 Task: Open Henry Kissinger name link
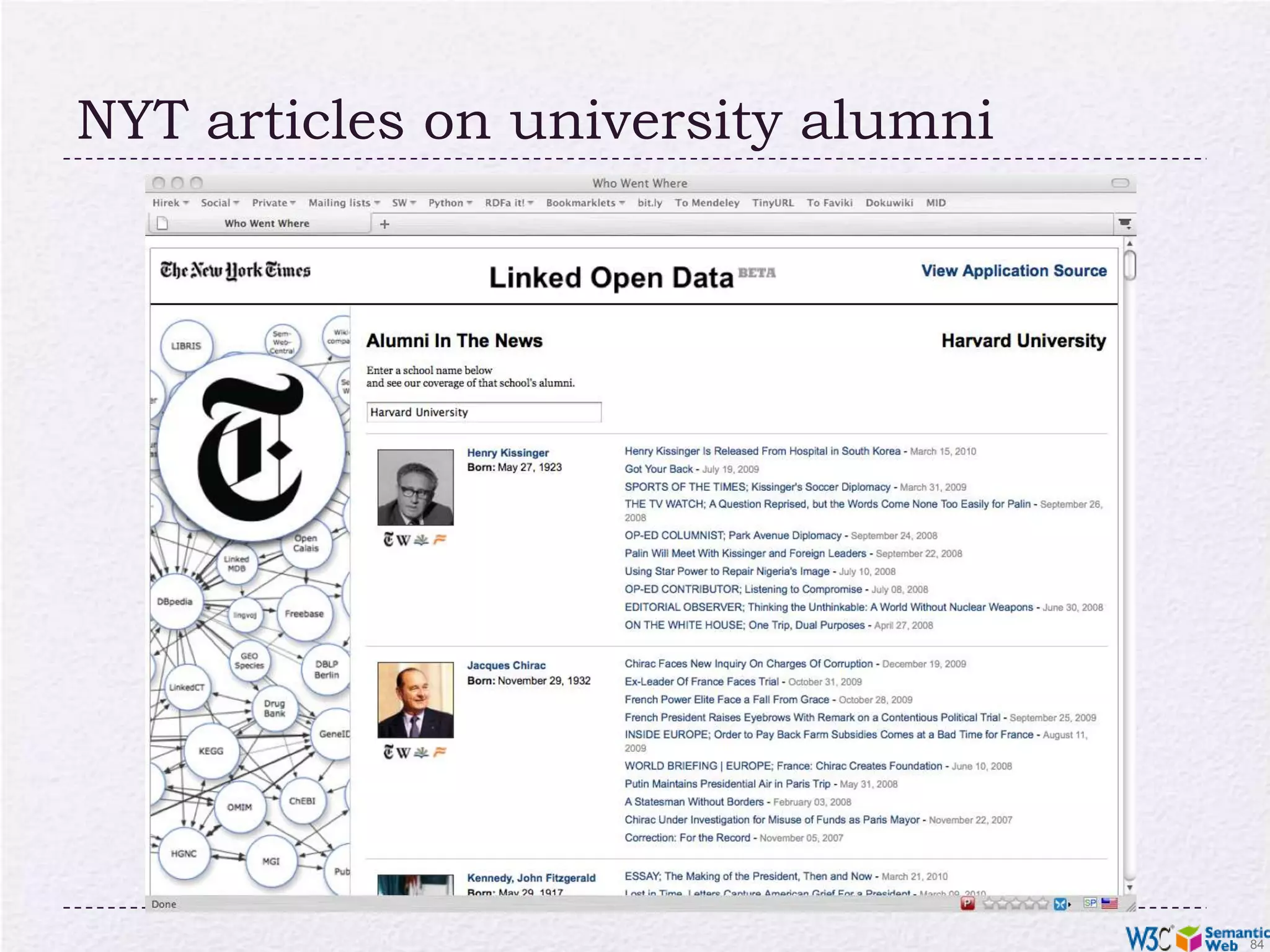(507, 452)
